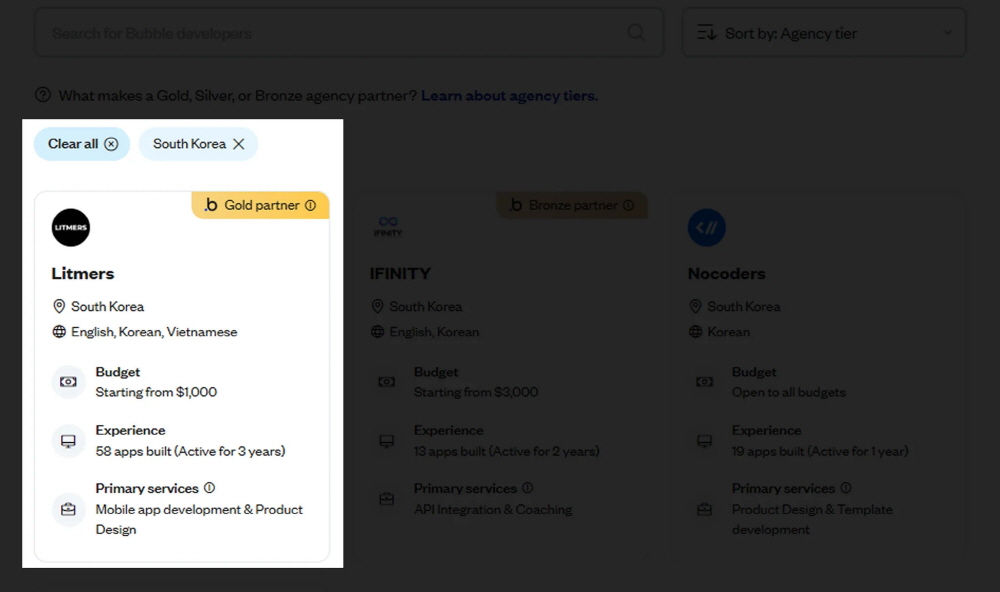Screen dimensions: 1000x592
Task: Click 'English, Korean, Vietnamese' languages text
Action: click(x=154, y=332)
